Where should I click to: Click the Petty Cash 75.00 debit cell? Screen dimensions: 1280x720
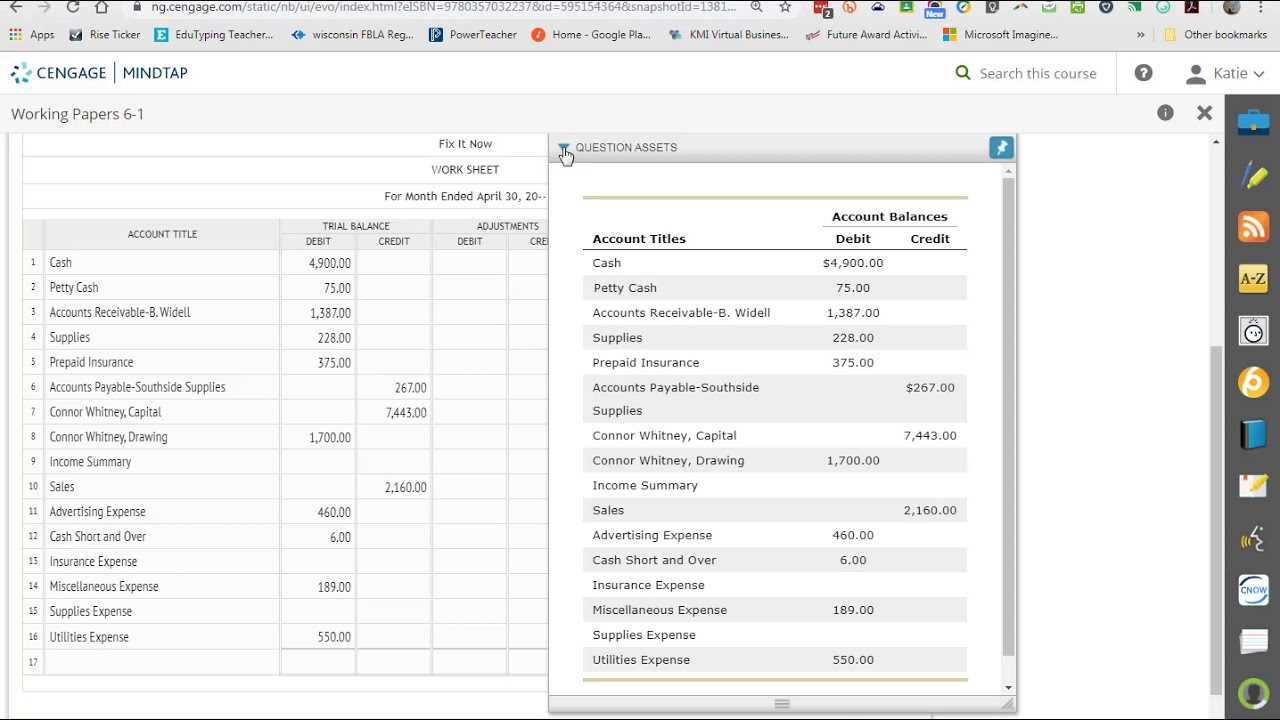pos(318,287)
